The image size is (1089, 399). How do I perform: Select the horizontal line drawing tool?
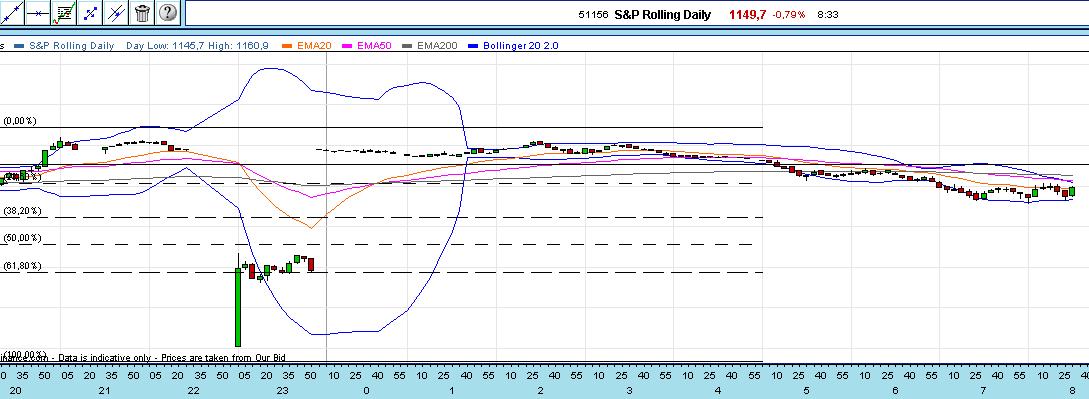click(x=39, y=12)
